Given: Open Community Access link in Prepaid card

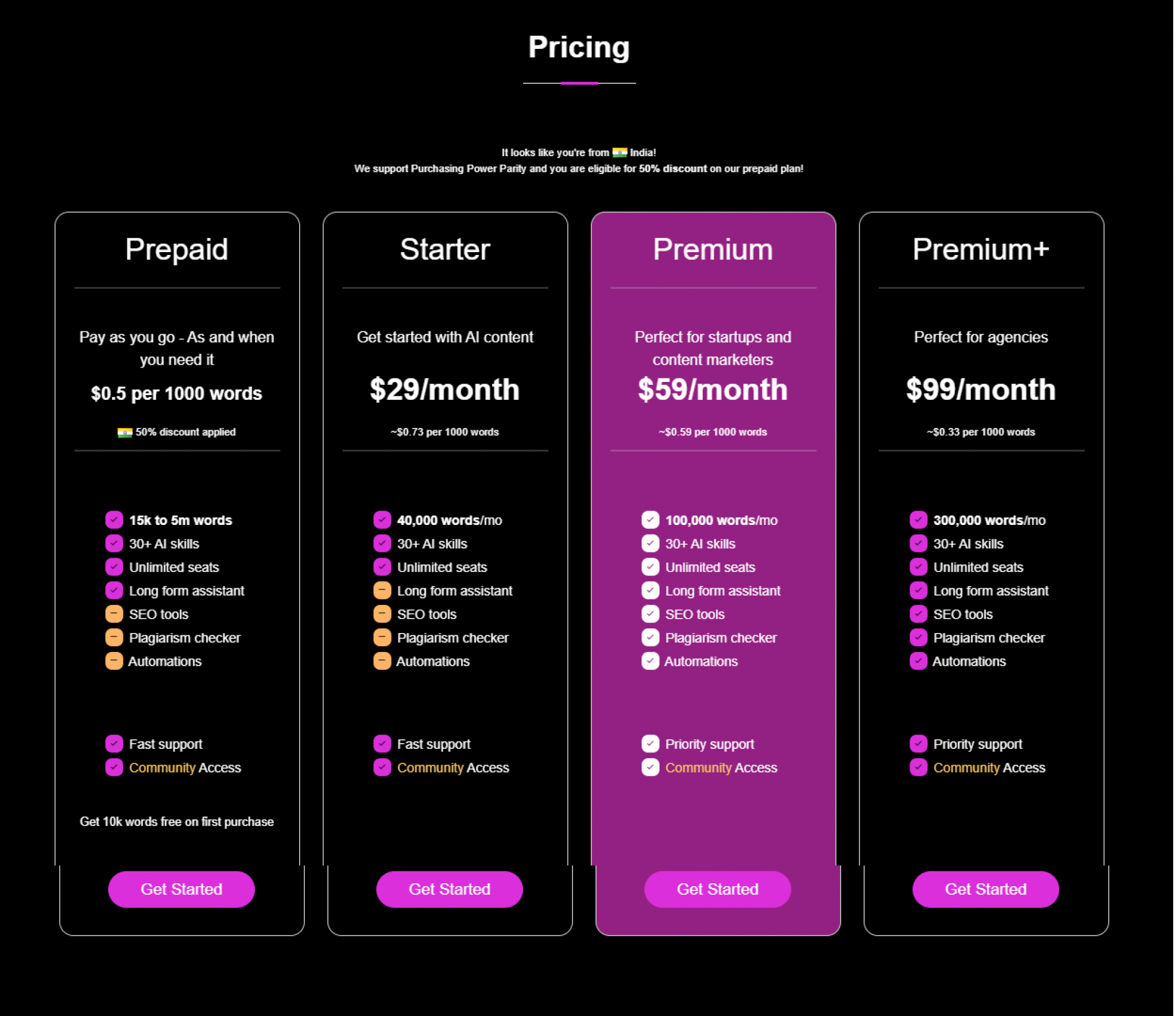Looking at the screenshot, I should (x=185, y=768).
